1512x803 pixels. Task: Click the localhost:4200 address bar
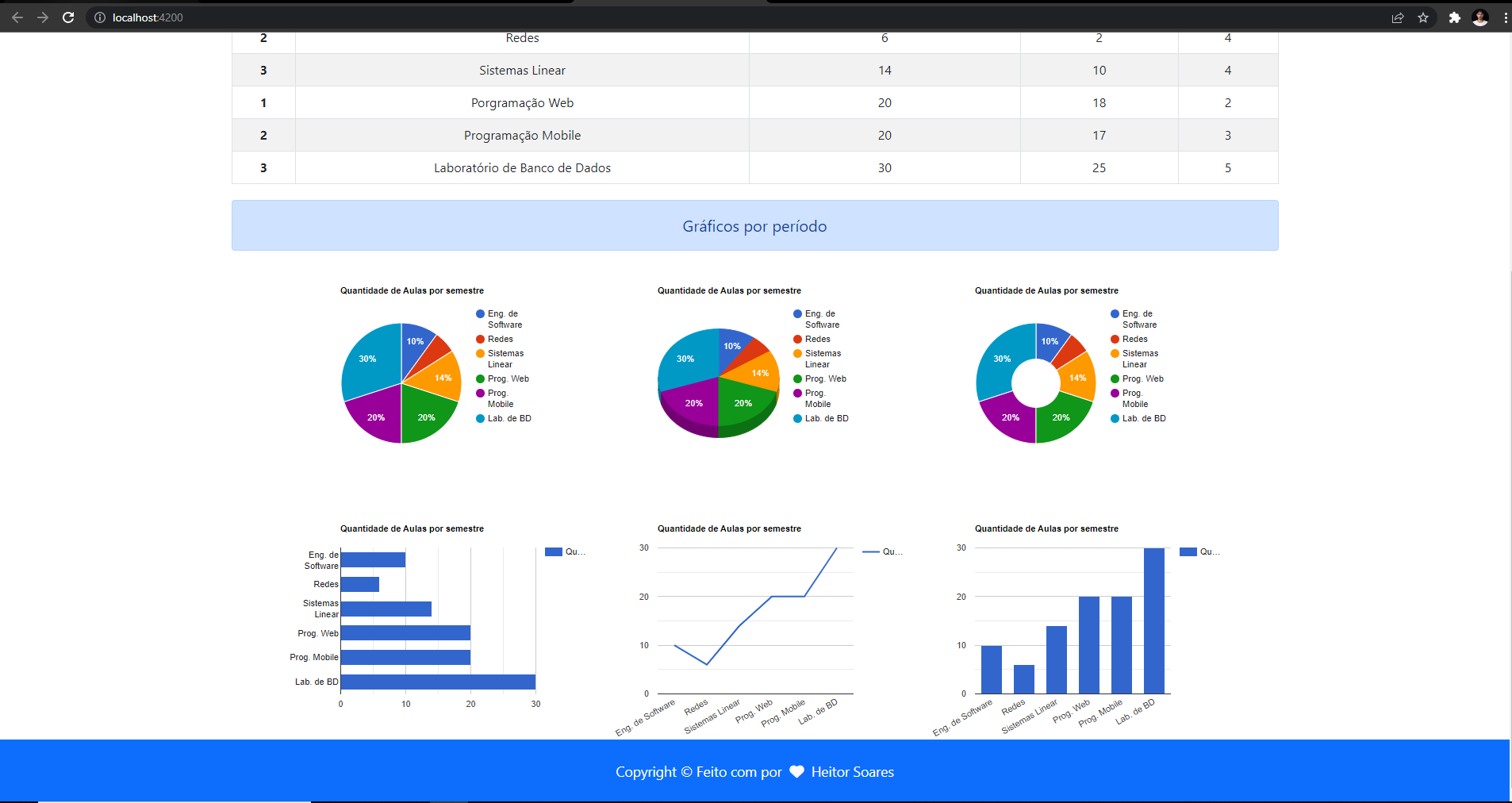coord(738,17)
